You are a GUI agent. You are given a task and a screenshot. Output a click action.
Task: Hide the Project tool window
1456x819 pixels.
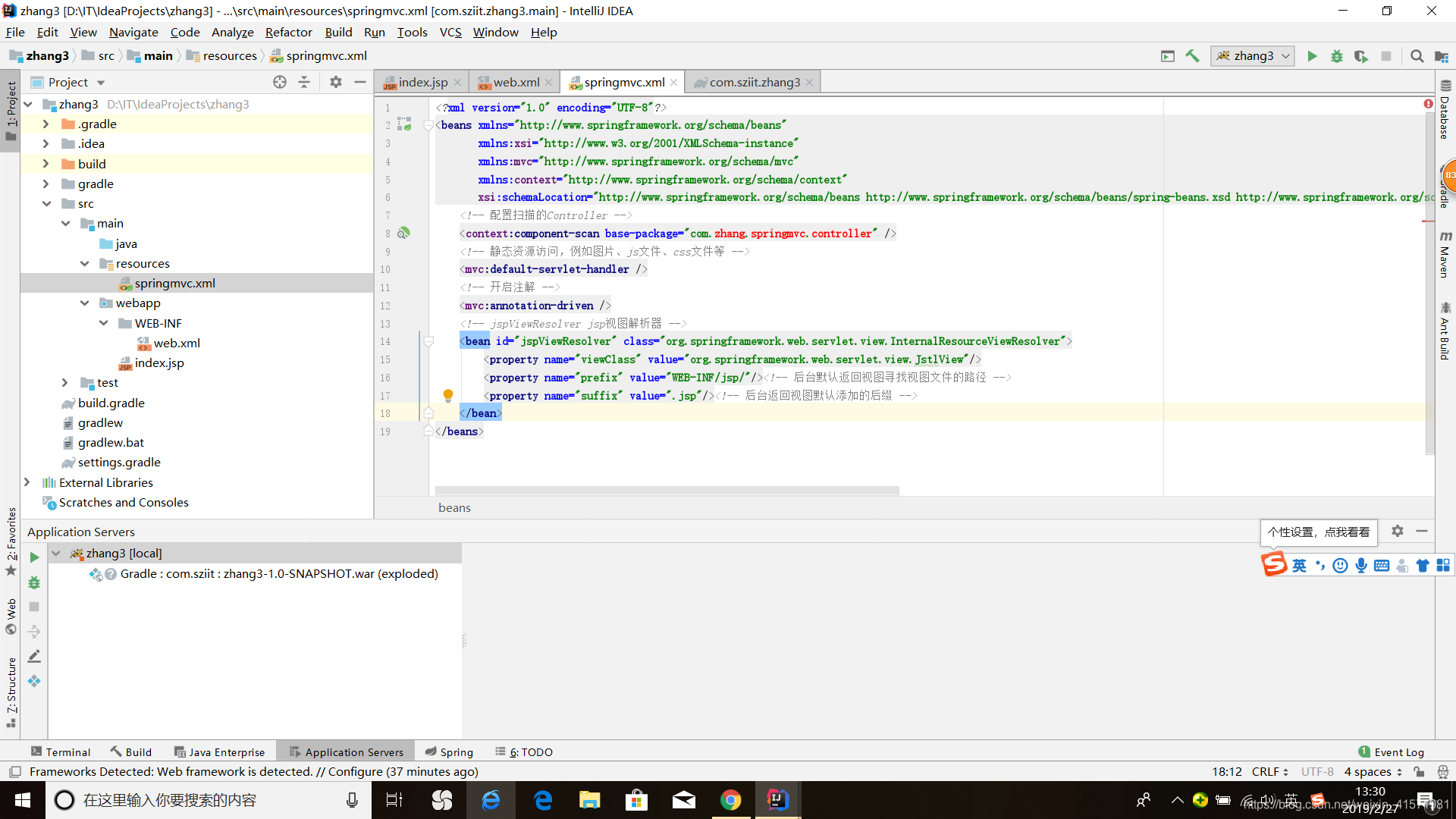click(x=360, y=82)
